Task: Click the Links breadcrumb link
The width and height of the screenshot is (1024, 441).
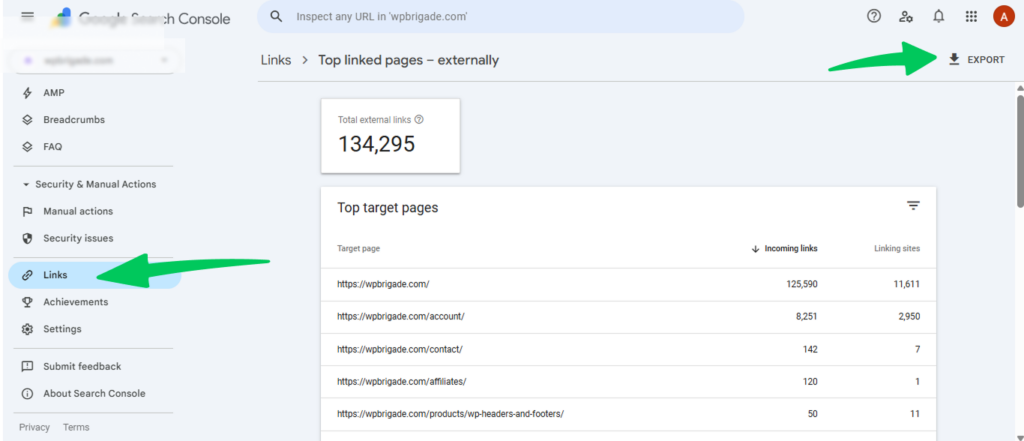Action: pyautogui.click(x=275, y=60)
